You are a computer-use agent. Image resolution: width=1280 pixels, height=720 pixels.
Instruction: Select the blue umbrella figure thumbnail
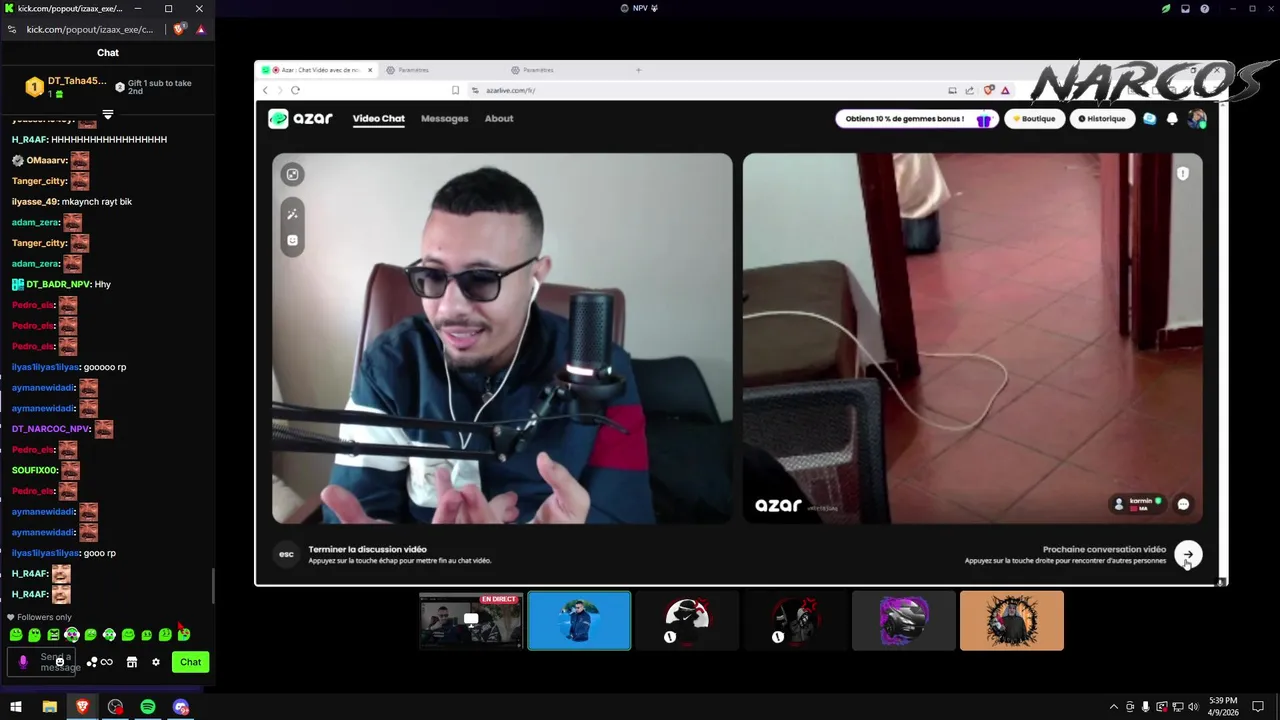coord(579,621)
